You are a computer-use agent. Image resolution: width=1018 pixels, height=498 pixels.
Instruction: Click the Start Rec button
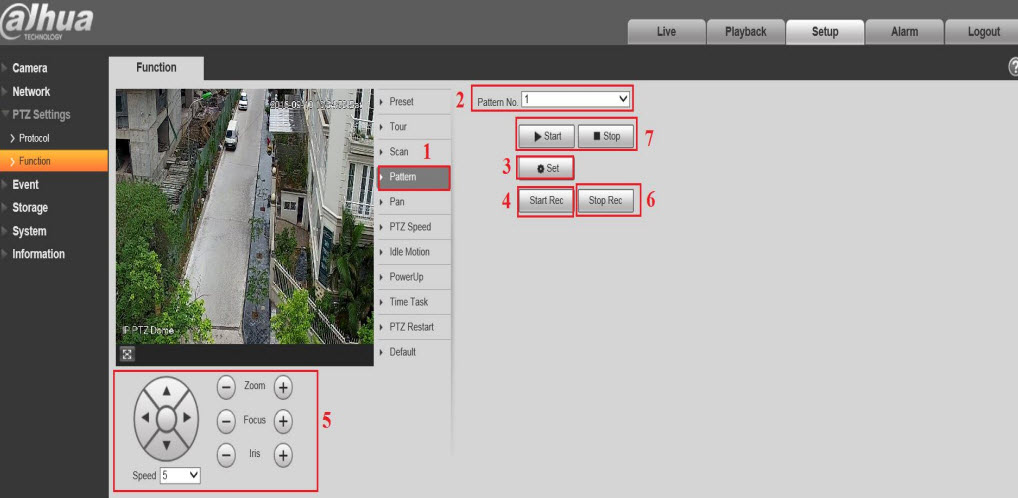(546, 201)
